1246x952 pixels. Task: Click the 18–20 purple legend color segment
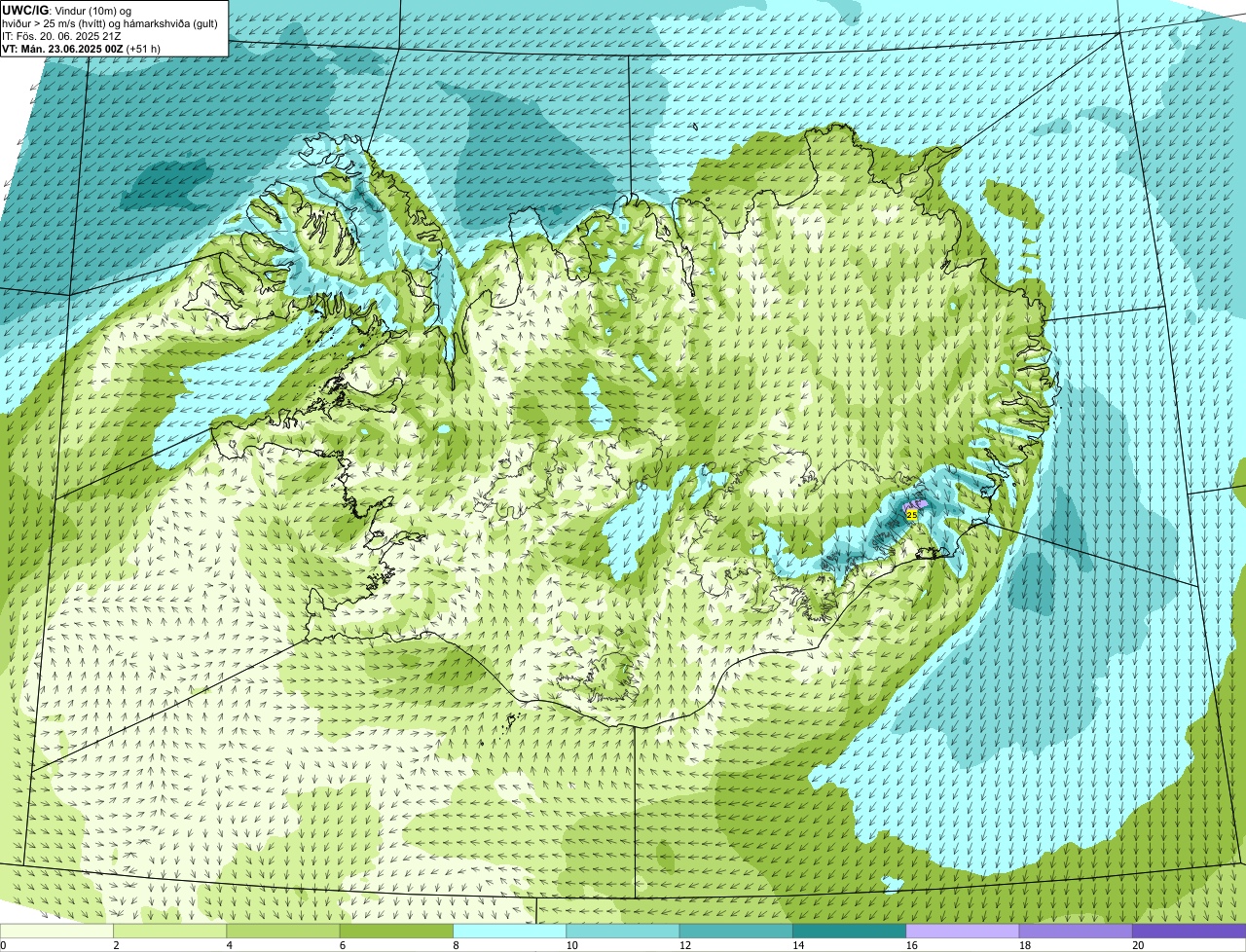[x=1076, y=931]
